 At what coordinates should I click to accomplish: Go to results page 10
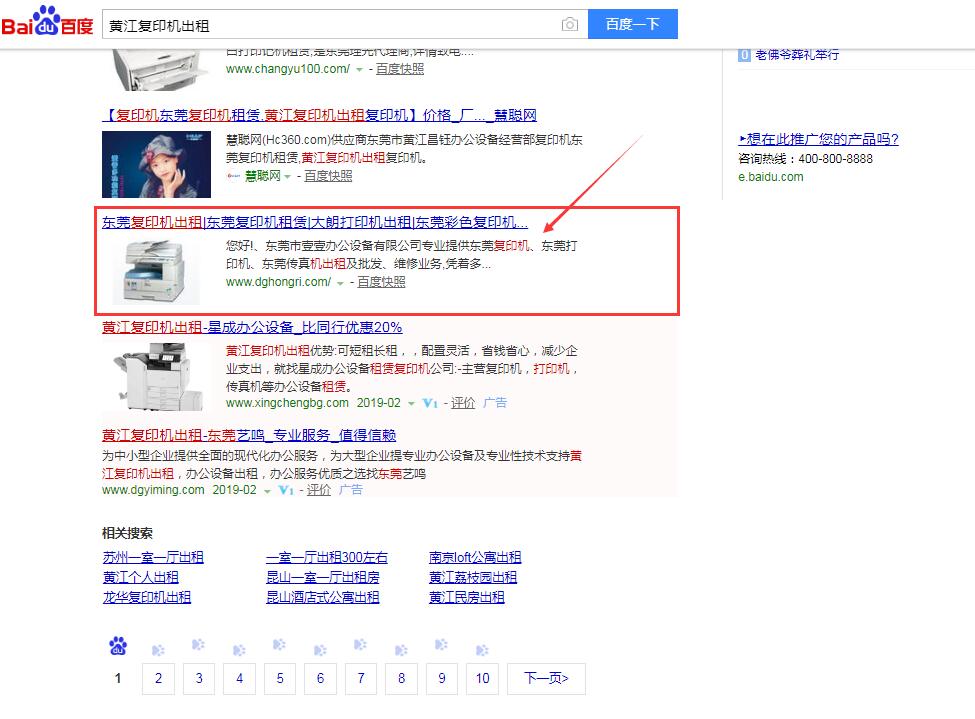click(x=482, y=678)
